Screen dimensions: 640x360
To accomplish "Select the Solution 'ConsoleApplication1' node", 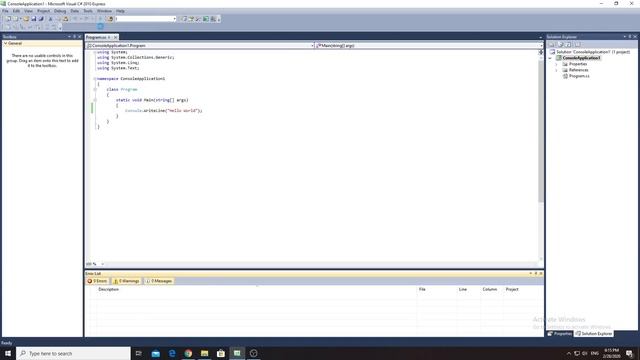I will pos(590,52).
